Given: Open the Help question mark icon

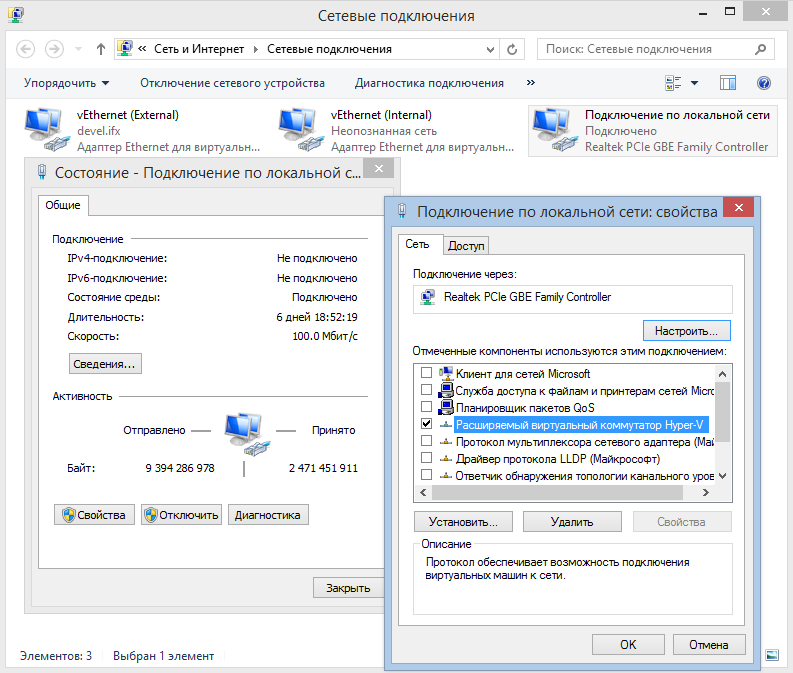Looking at the screenshot, I should (x=764, y=83).
